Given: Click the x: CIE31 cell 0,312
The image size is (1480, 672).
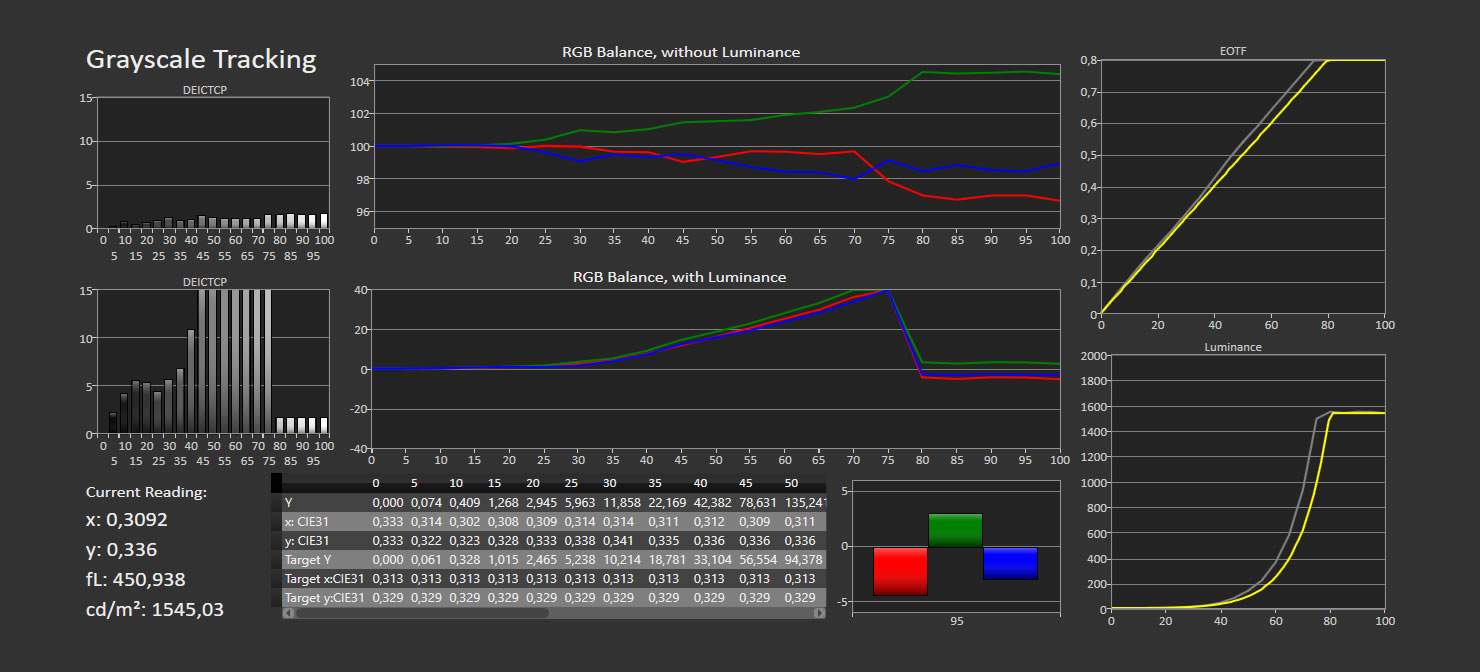Looking at the screenshot, I should [x=710, y=521].
